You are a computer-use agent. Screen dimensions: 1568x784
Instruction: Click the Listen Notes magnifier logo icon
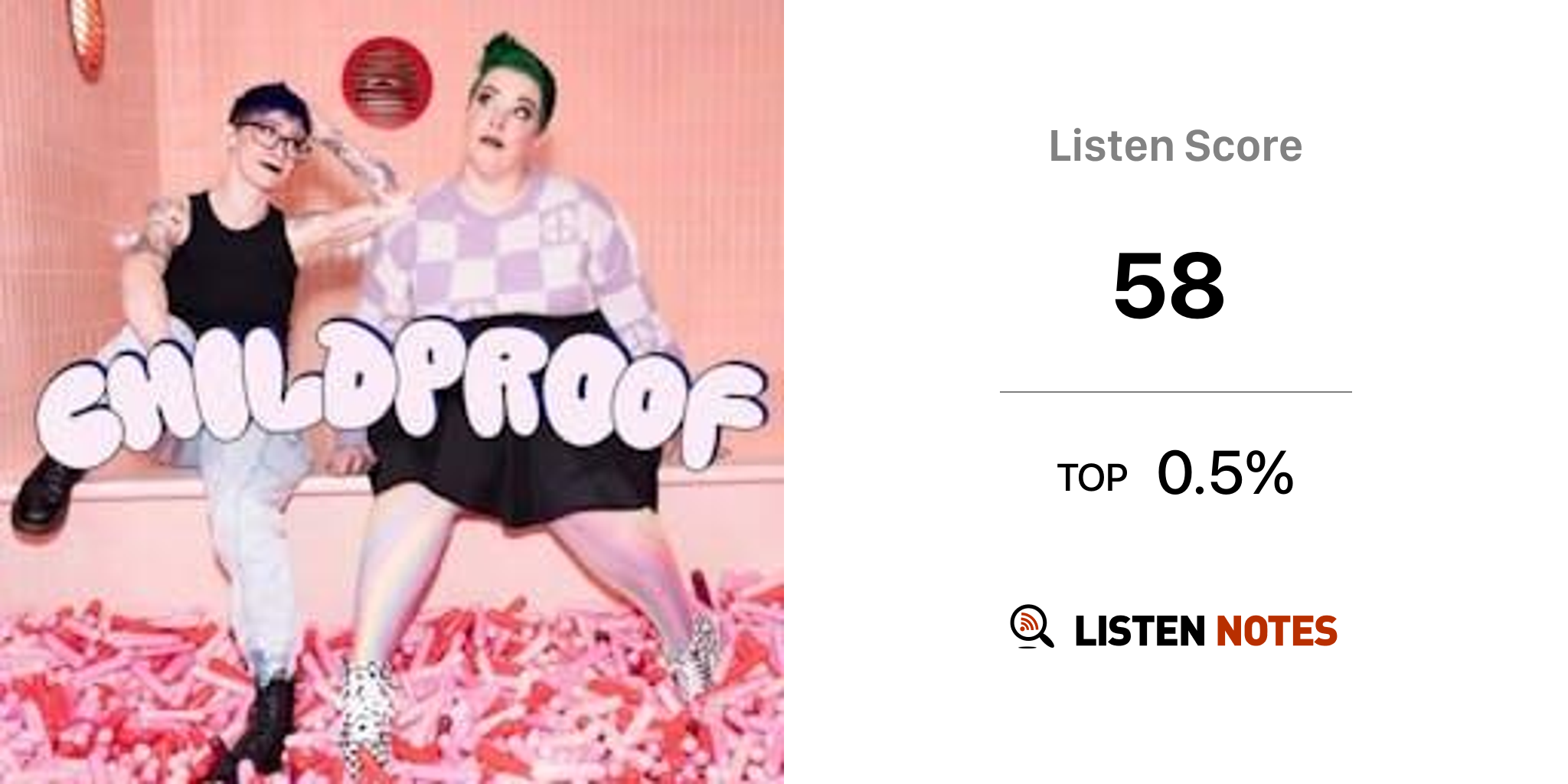click(1031, 627)
